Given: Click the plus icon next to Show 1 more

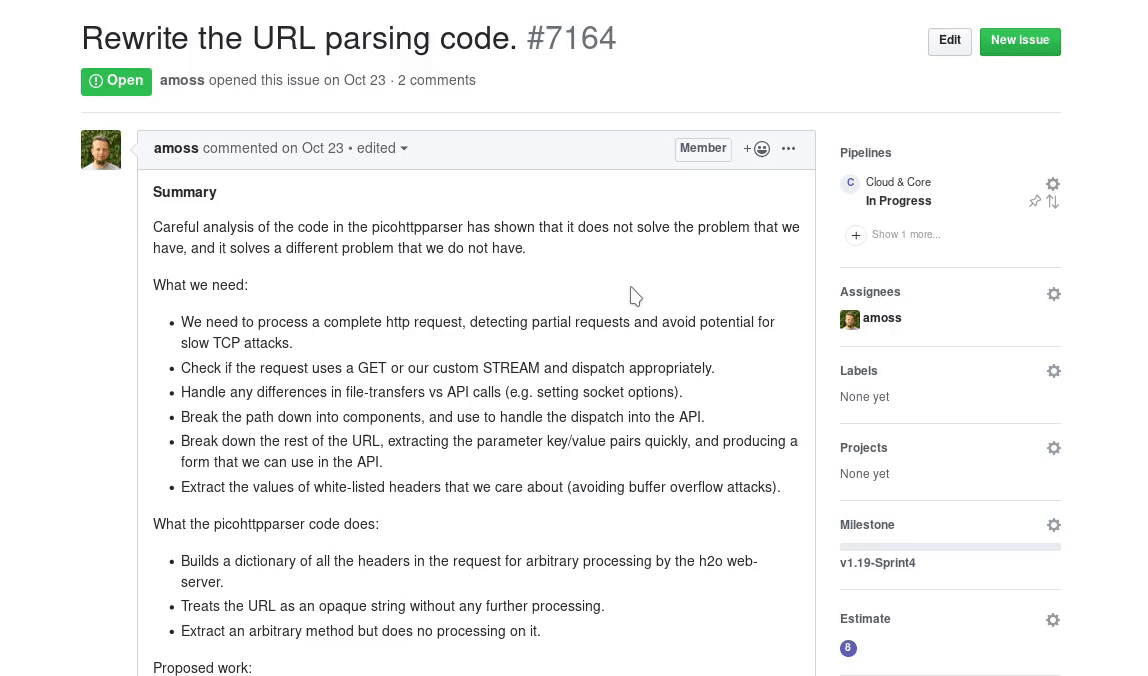Looking at the screenshot, I should (x=855, y=235).
